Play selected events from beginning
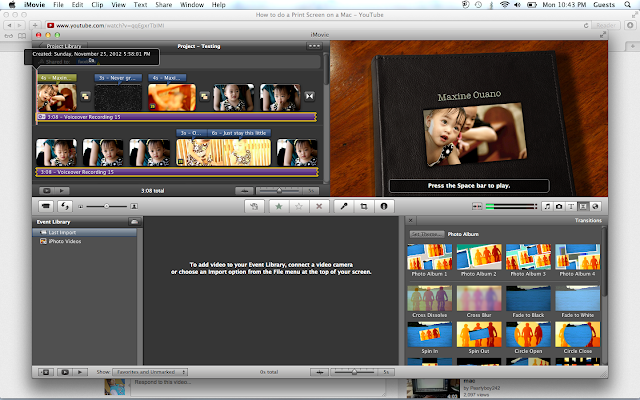The image size is (640, 400). pyautogui.click(x=80, y=372)
